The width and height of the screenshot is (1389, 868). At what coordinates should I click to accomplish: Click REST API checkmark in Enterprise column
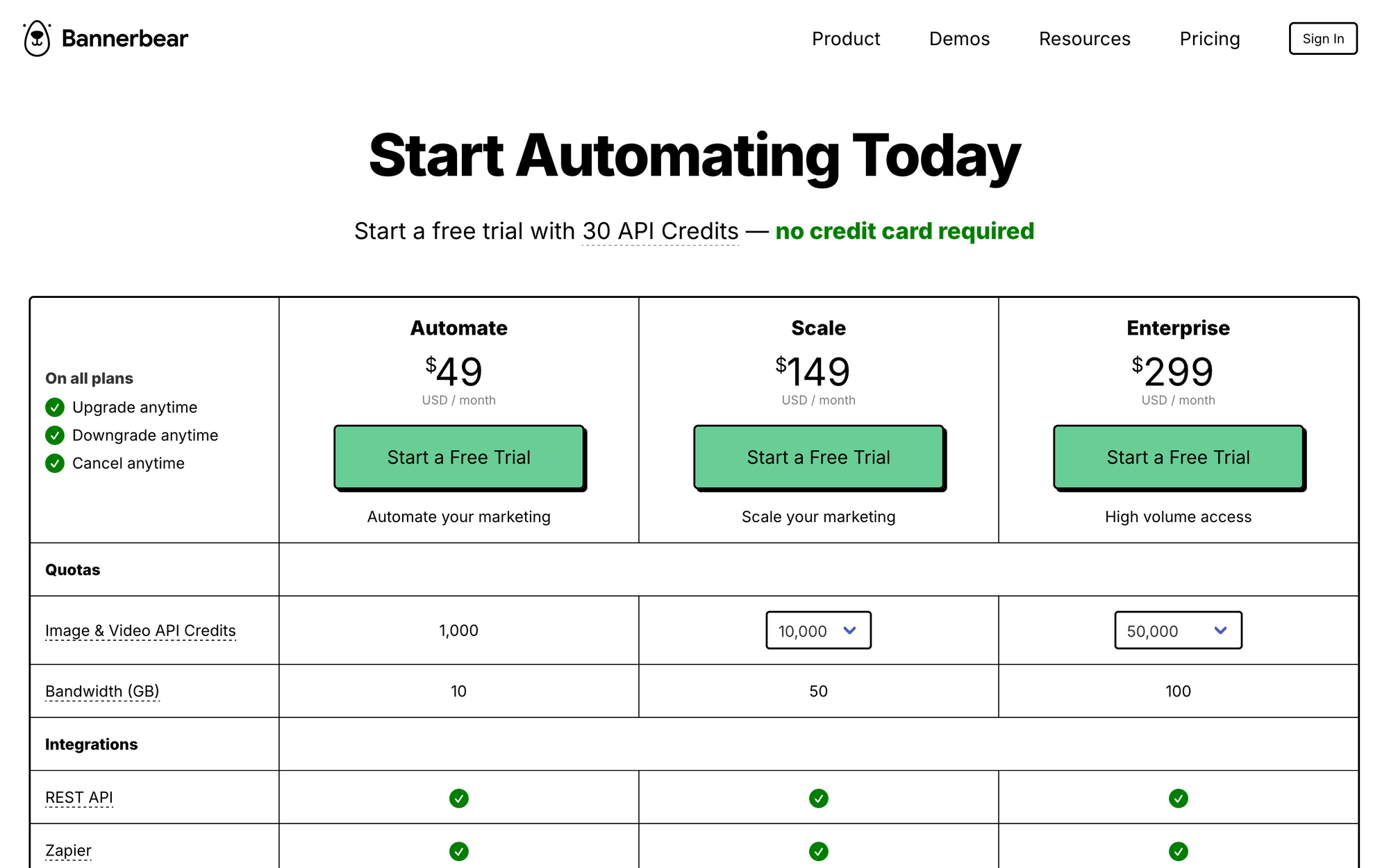click(1178, 798)
